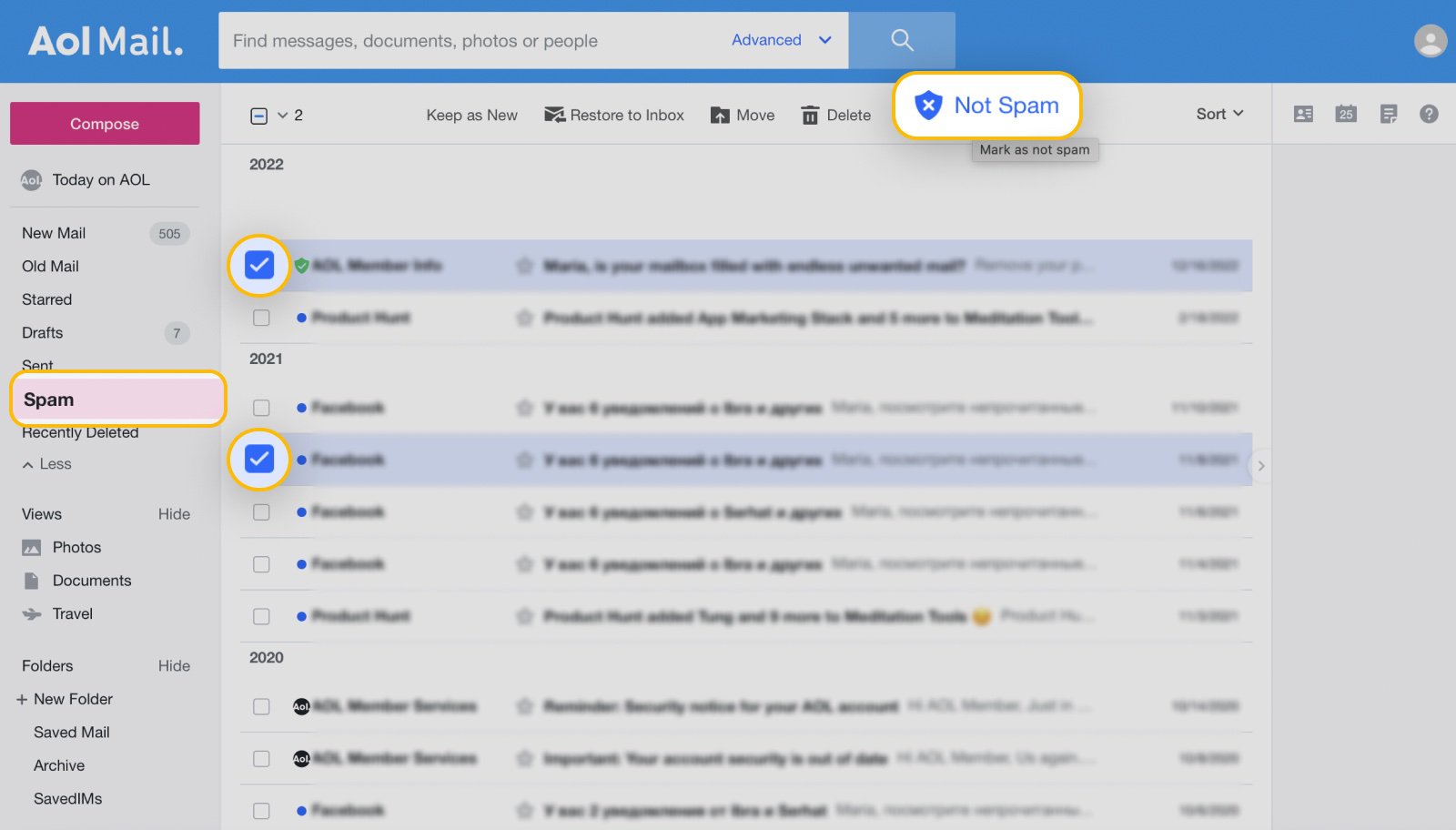Check the Product Hunt 2022 email checkbox
The image size is (1456, 830).
pos(261,318)
